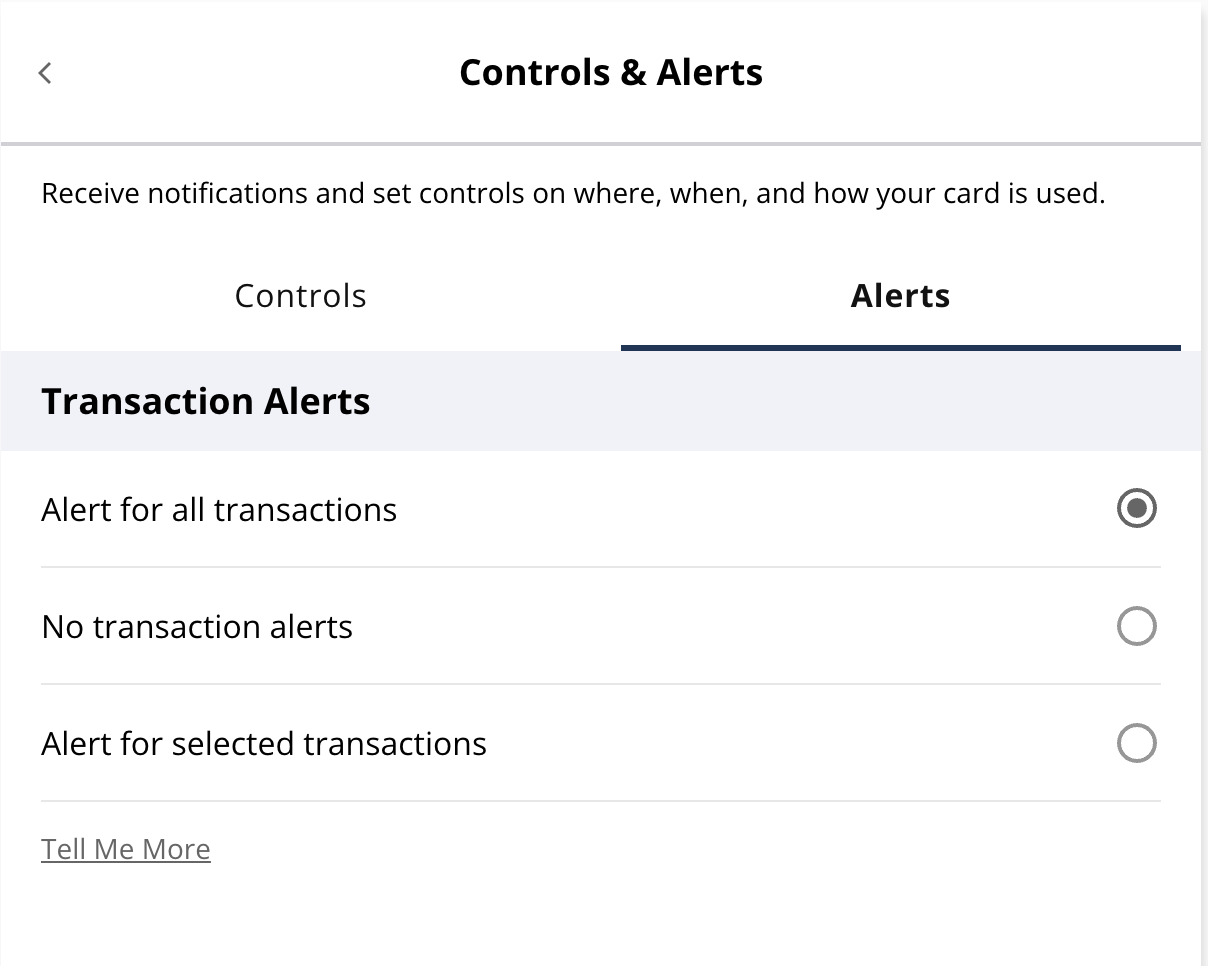The image size is (1208, 966).
Task: Select the "Transaction Alerts" section heading
Action: [x=206, y=401]
